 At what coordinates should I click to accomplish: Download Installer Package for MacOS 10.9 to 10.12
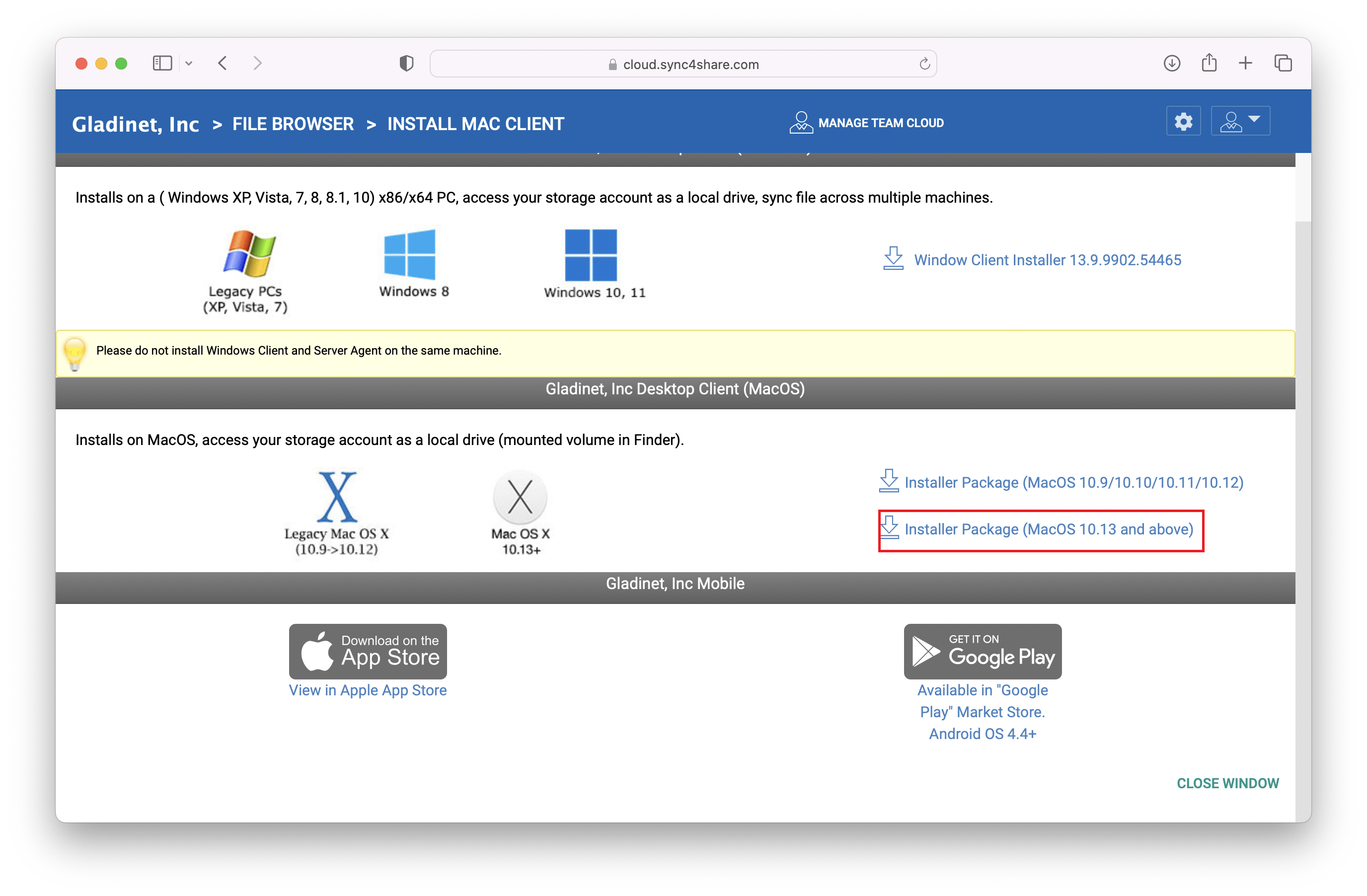1073,482
